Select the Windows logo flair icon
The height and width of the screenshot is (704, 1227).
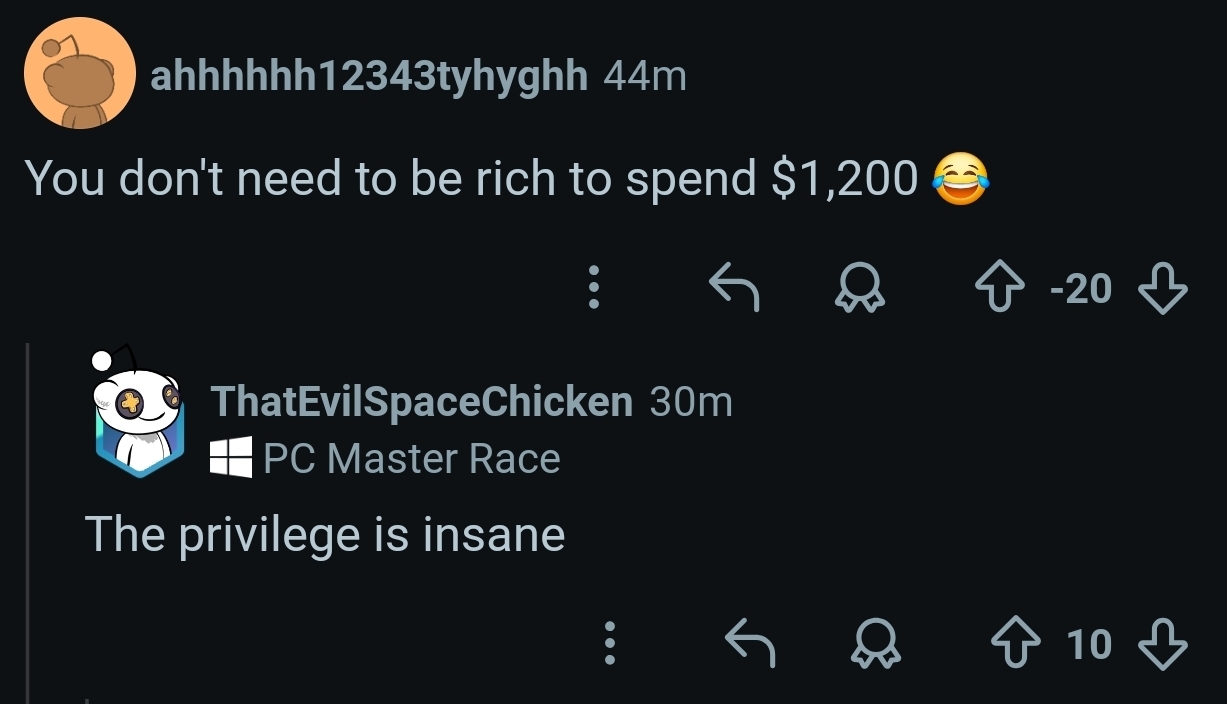point(231,459)
